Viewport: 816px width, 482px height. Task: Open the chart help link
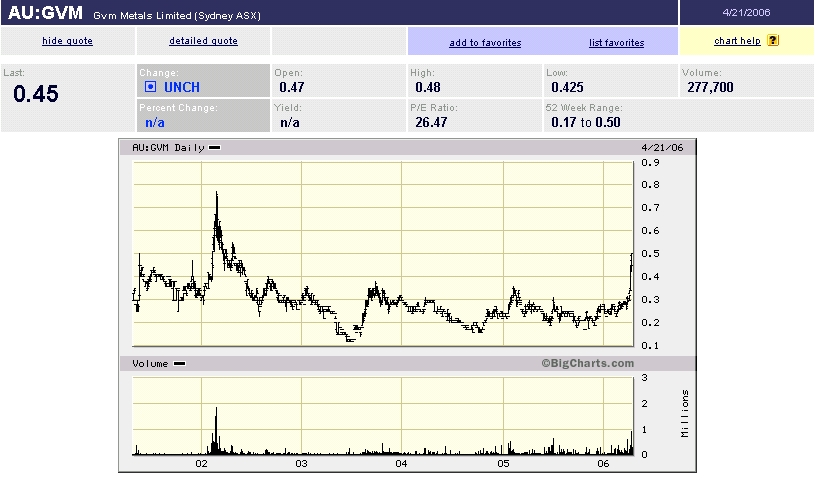coord(737,41)
